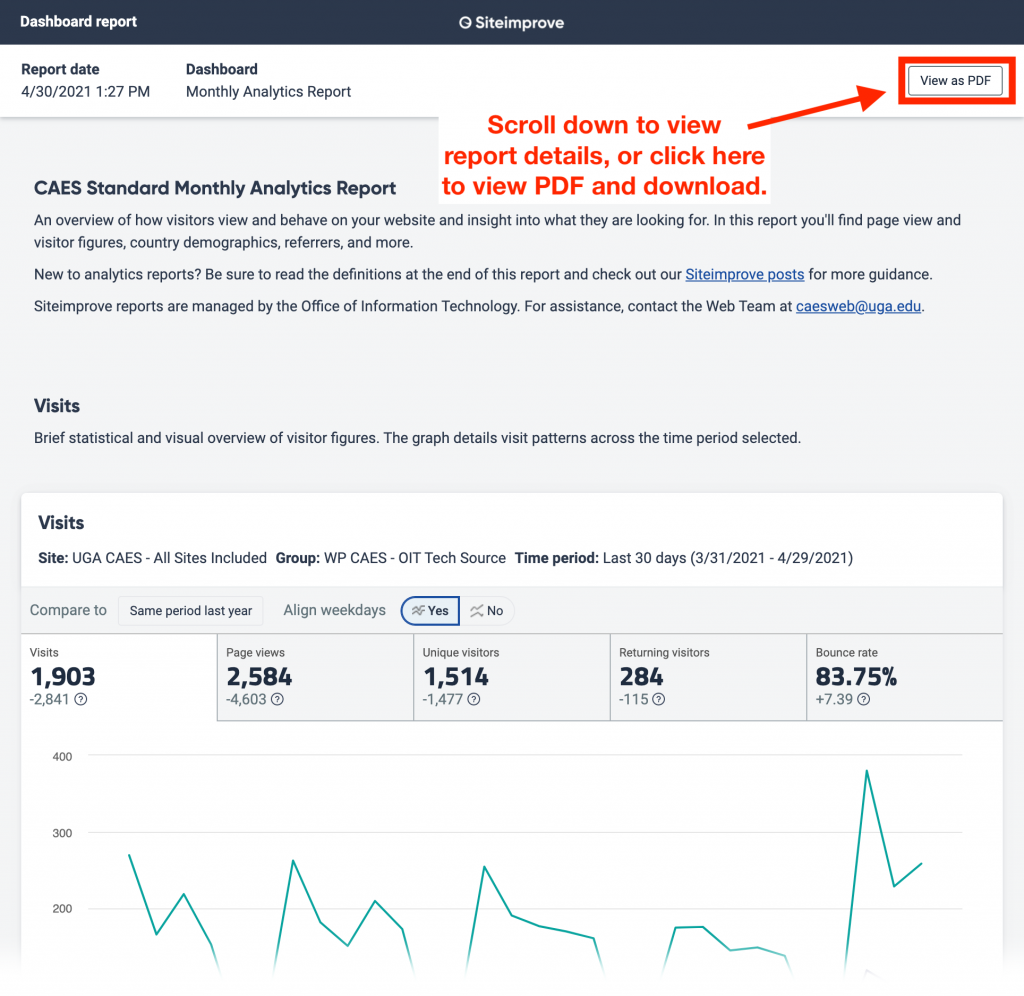The image size is (1024, 996).
Task: Click help icon next to -1,477
Action: click(x=474, y=699)
